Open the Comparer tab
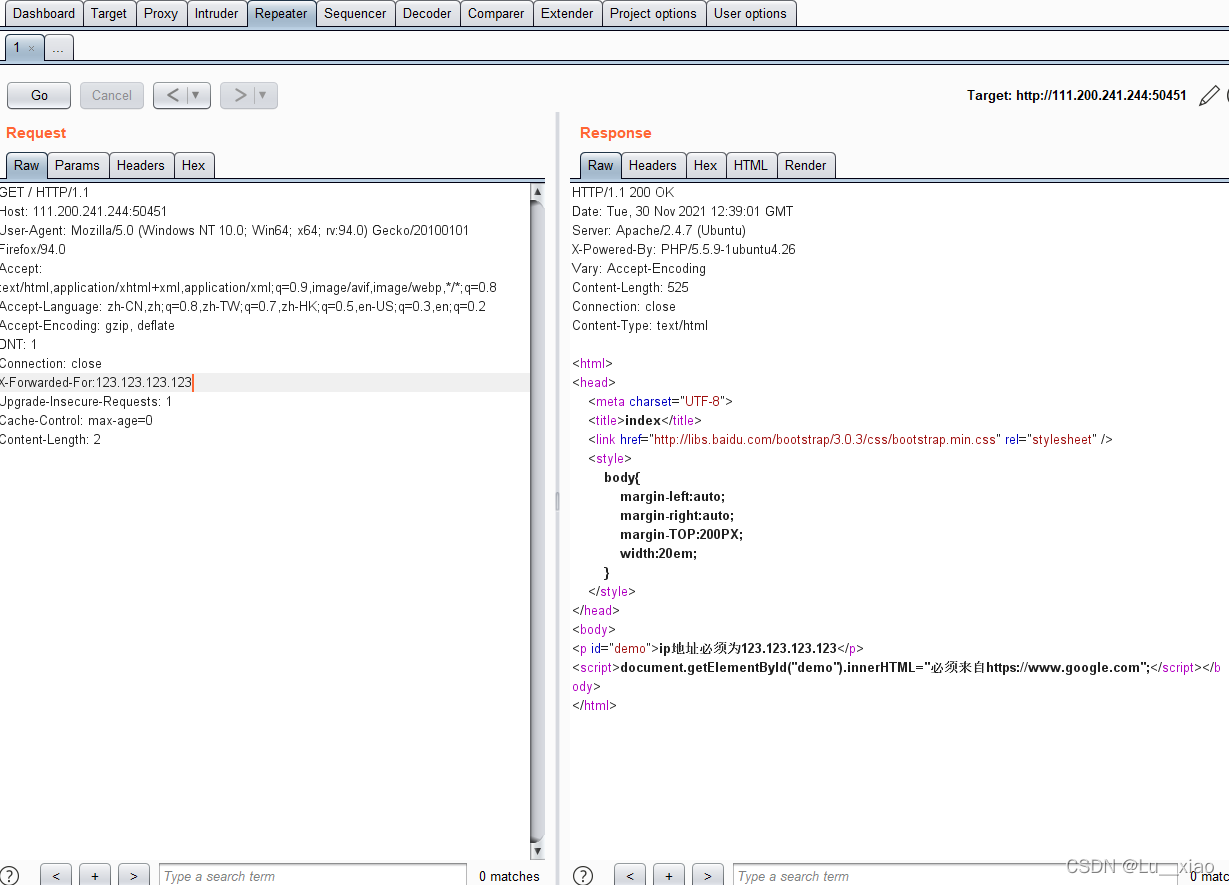Image resolution: width=1229 pixels, height=885 pixels. tap(496, 13)
